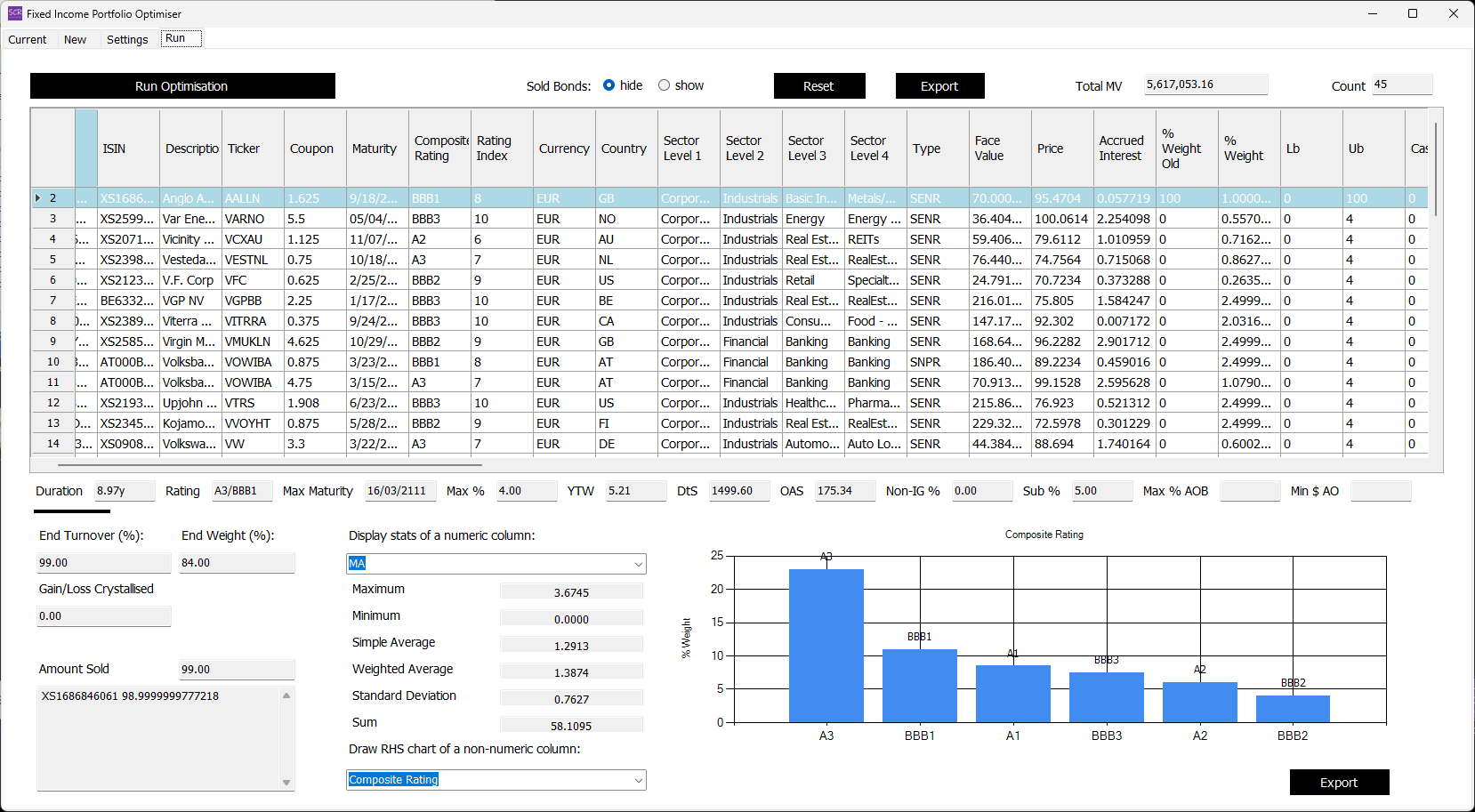Open the New tab
The height and width of the screenshot is (812, 1475).
pos(76,39)
